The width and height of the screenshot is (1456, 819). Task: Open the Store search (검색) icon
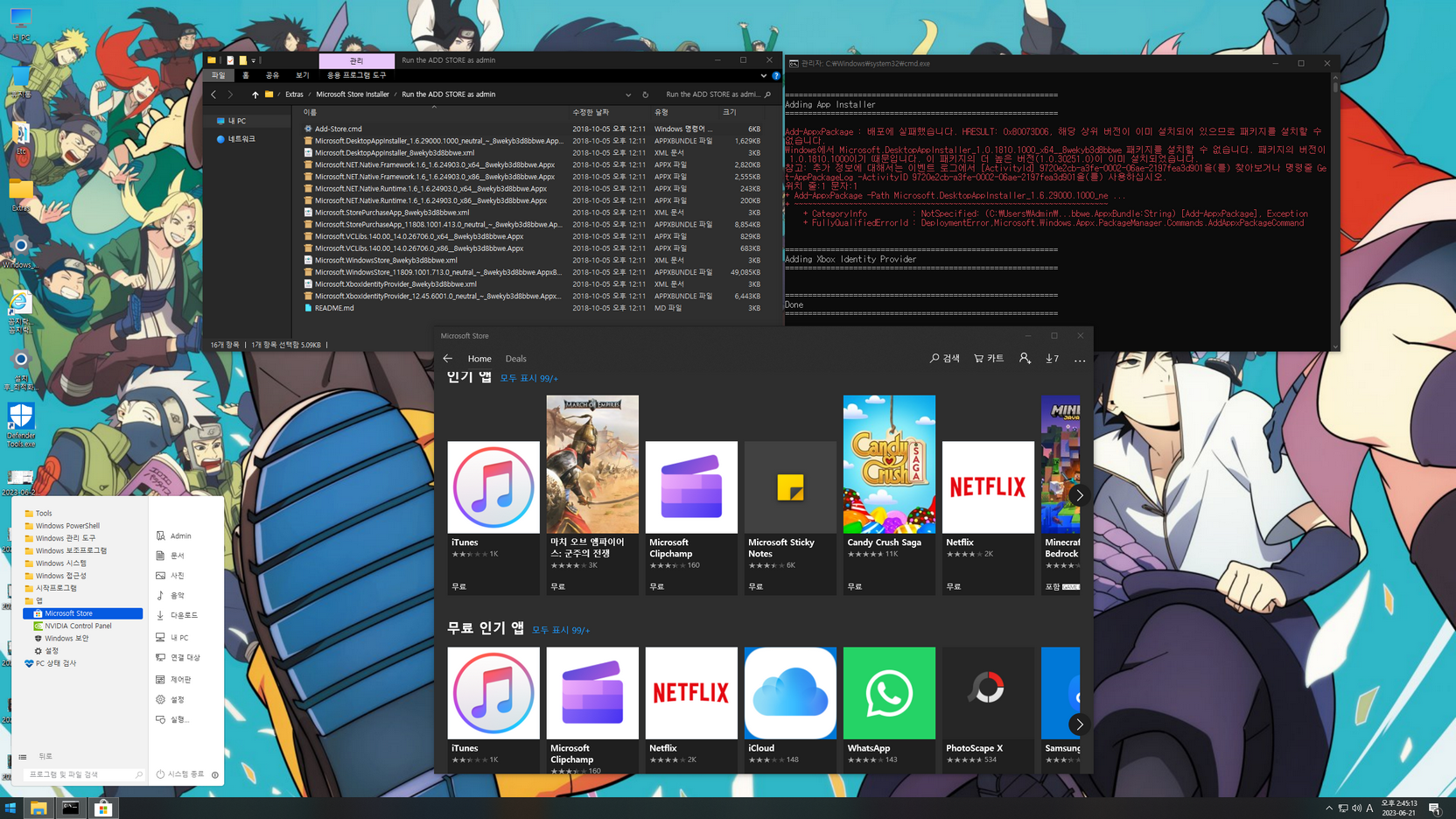pyautogui.click(x=944, y=358)
